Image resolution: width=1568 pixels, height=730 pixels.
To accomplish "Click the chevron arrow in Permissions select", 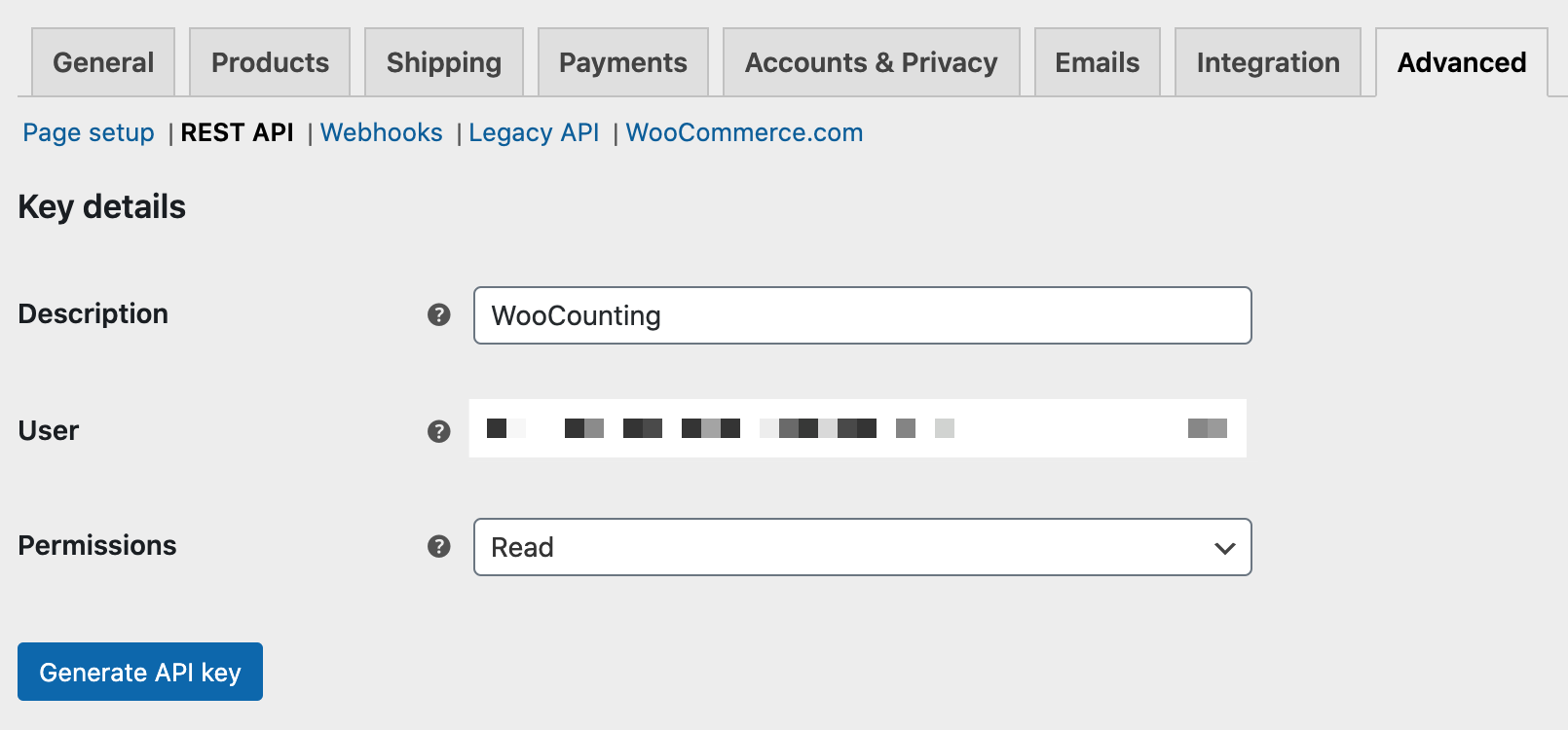I will pyautogui.click(x=1225, y=548).
